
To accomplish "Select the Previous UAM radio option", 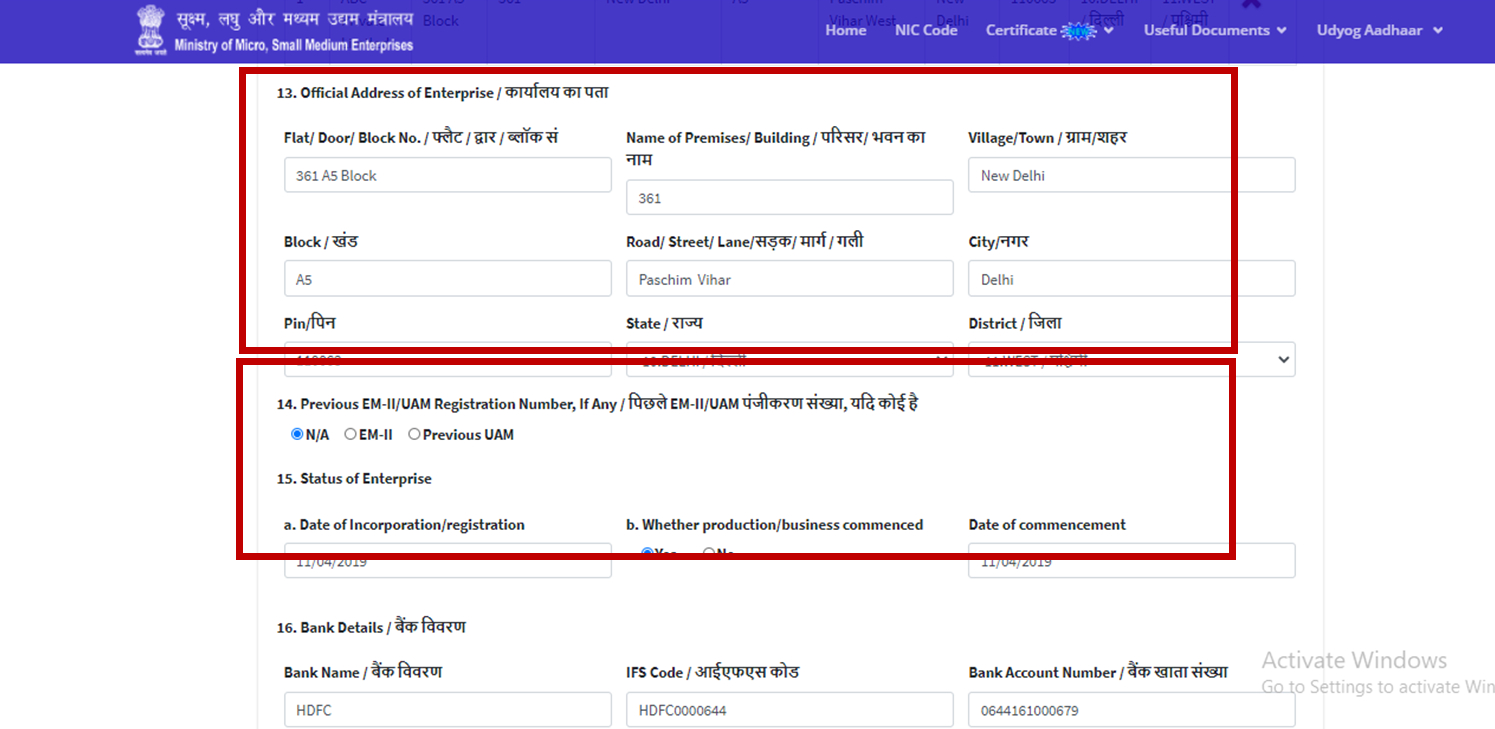I will click(414, 434).
